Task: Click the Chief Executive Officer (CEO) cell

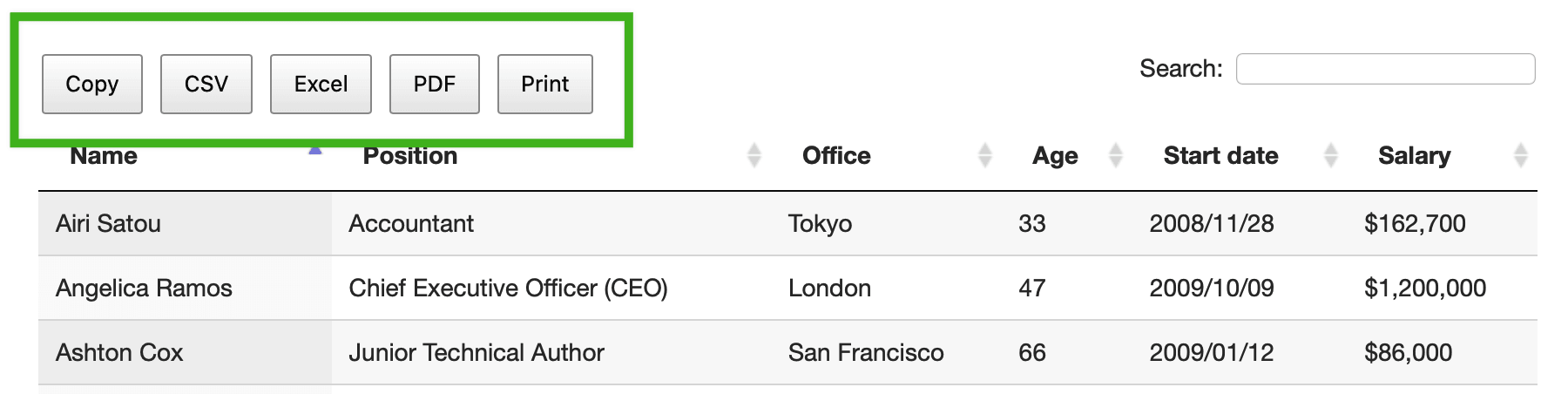Action: coord(508,289)
